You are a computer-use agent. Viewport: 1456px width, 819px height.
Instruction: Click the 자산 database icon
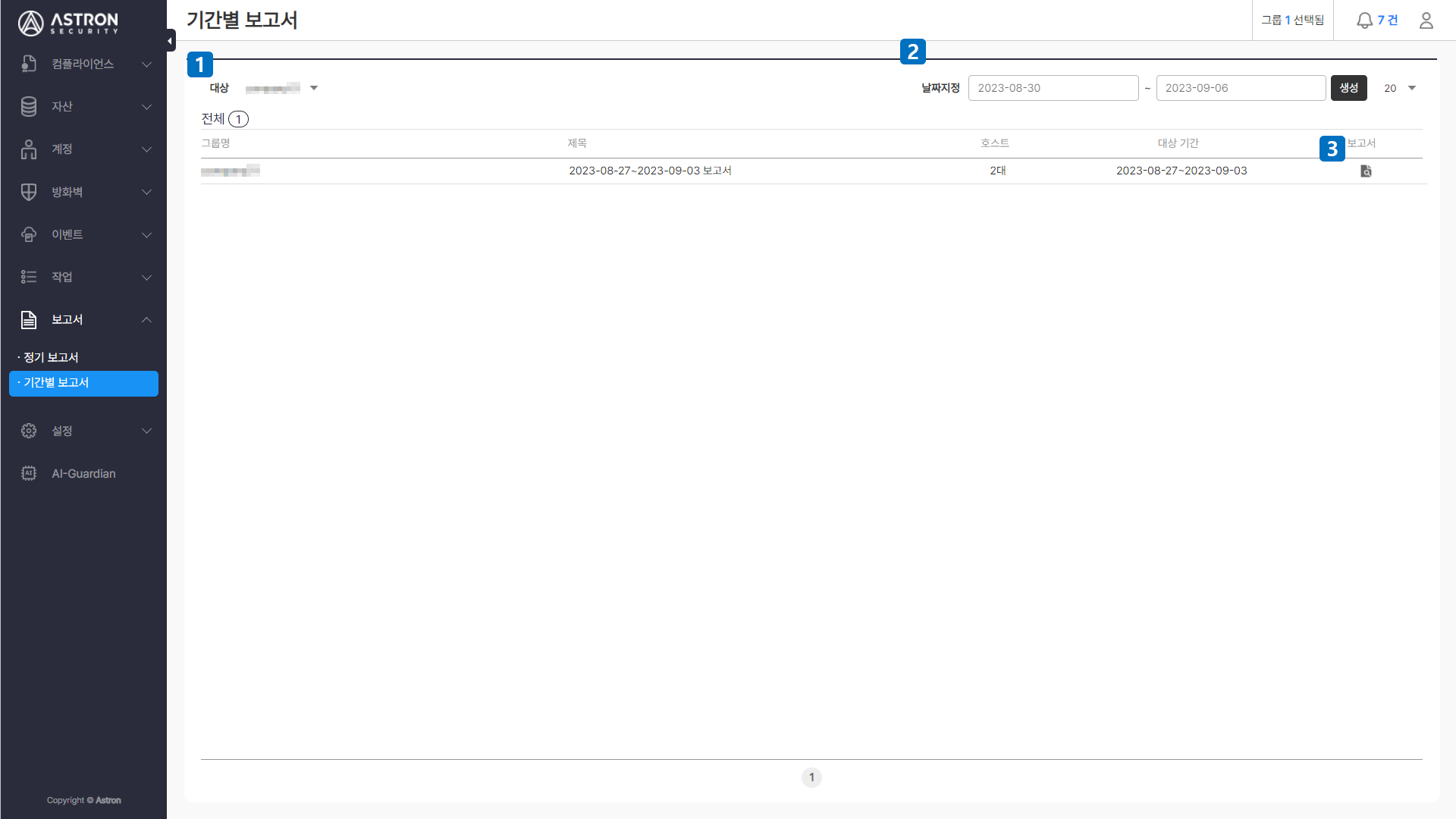coord(29,106)
